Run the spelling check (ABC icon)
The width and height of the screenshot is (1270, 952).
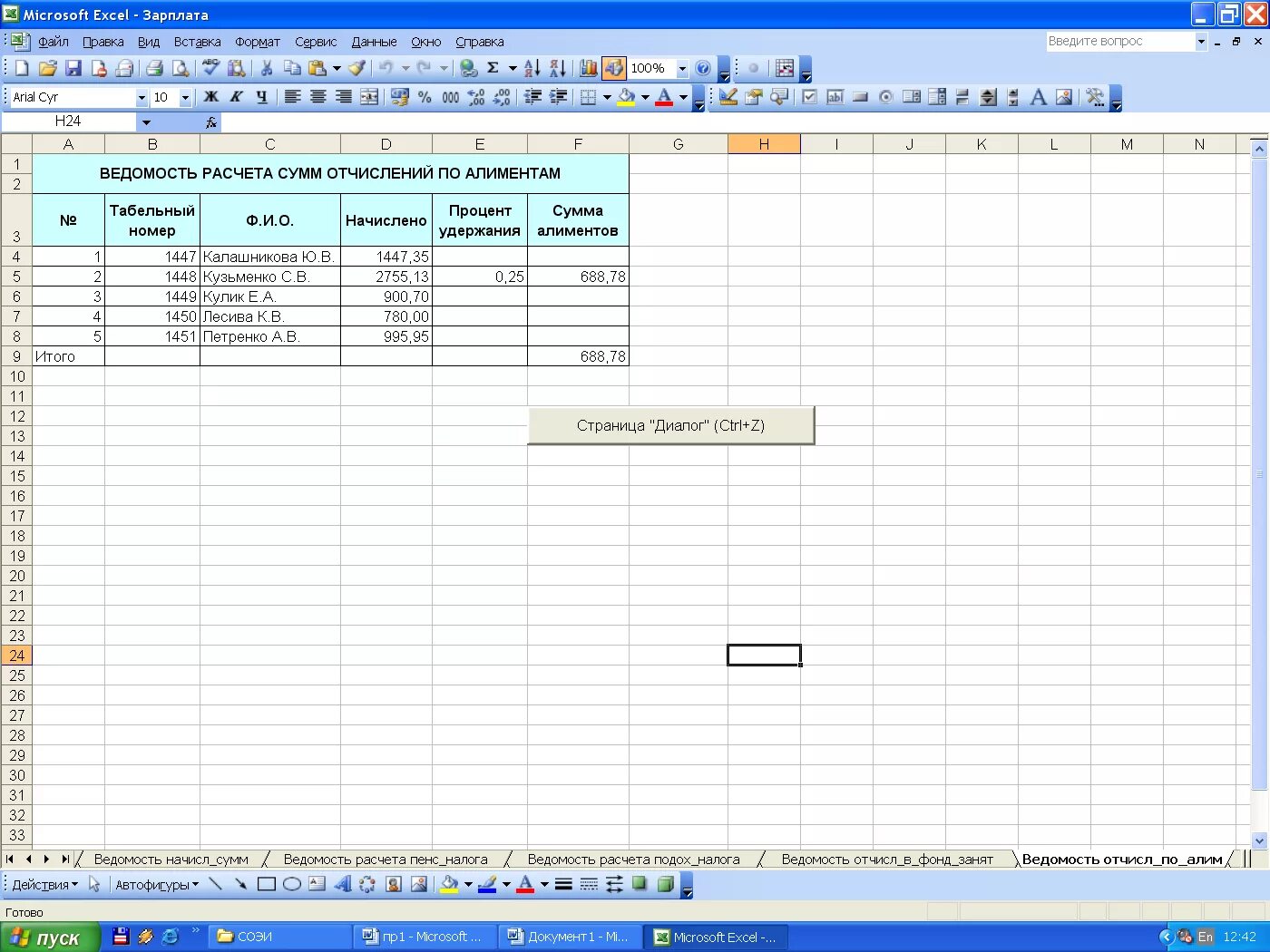(x=211, y=68)
